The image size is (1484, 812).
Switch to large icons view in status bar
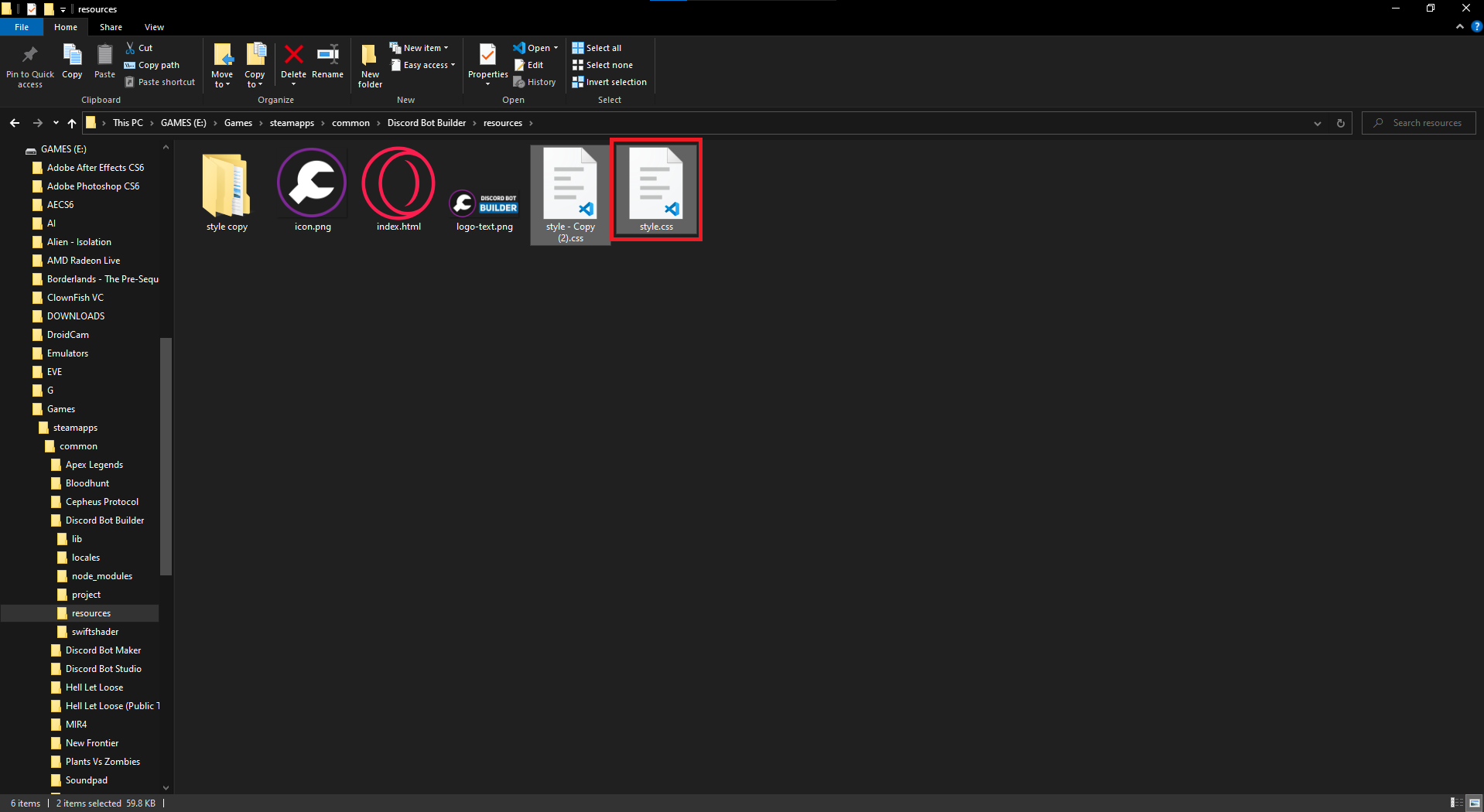pyautogui.click(x=1474, y=803)
